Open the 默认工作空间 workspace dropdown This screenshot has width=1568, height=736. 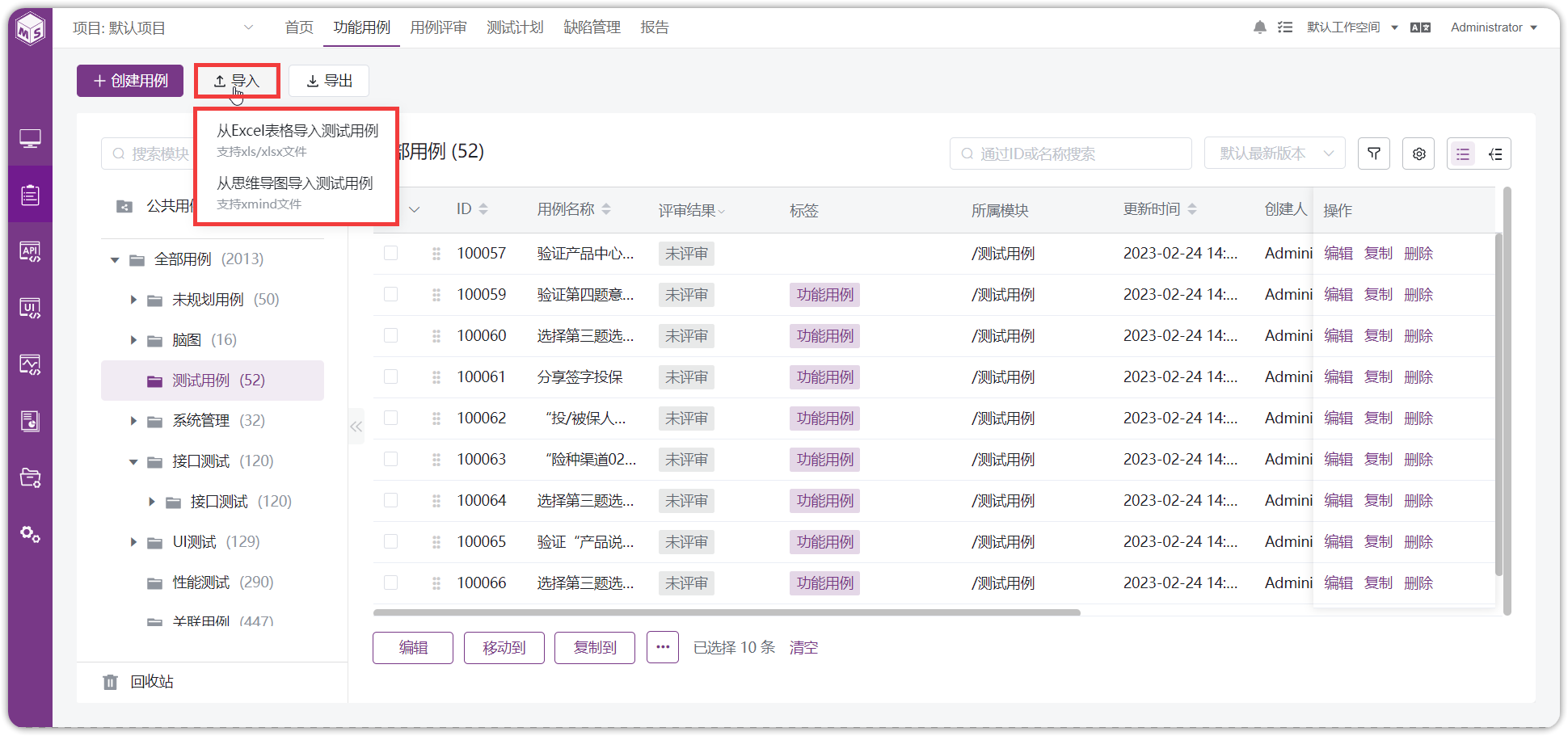(1352, 27)
